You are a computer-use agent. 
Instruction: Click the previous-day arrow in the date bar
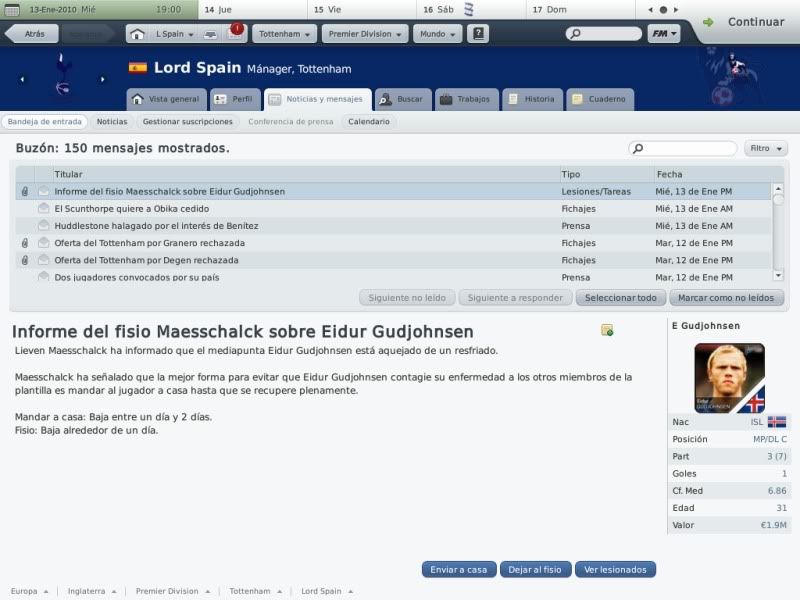pos(651,10)
